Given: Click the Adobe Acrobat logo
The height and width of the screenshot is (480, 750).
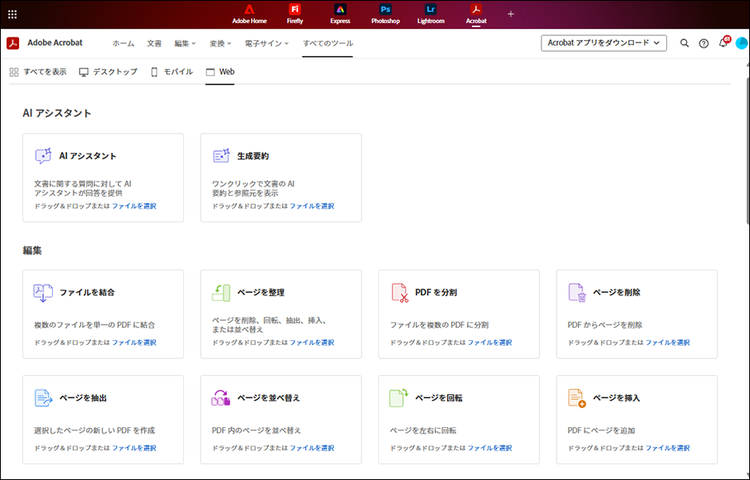Looking at the screenshot, I should pyautogui.click(x=13, y=43).
